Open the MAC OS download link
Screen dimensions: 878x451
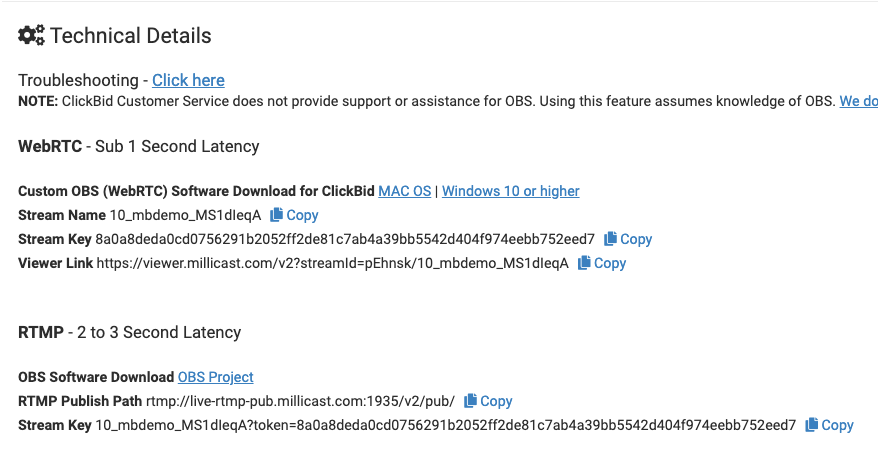pyautogui.click(x=404, y=191)
